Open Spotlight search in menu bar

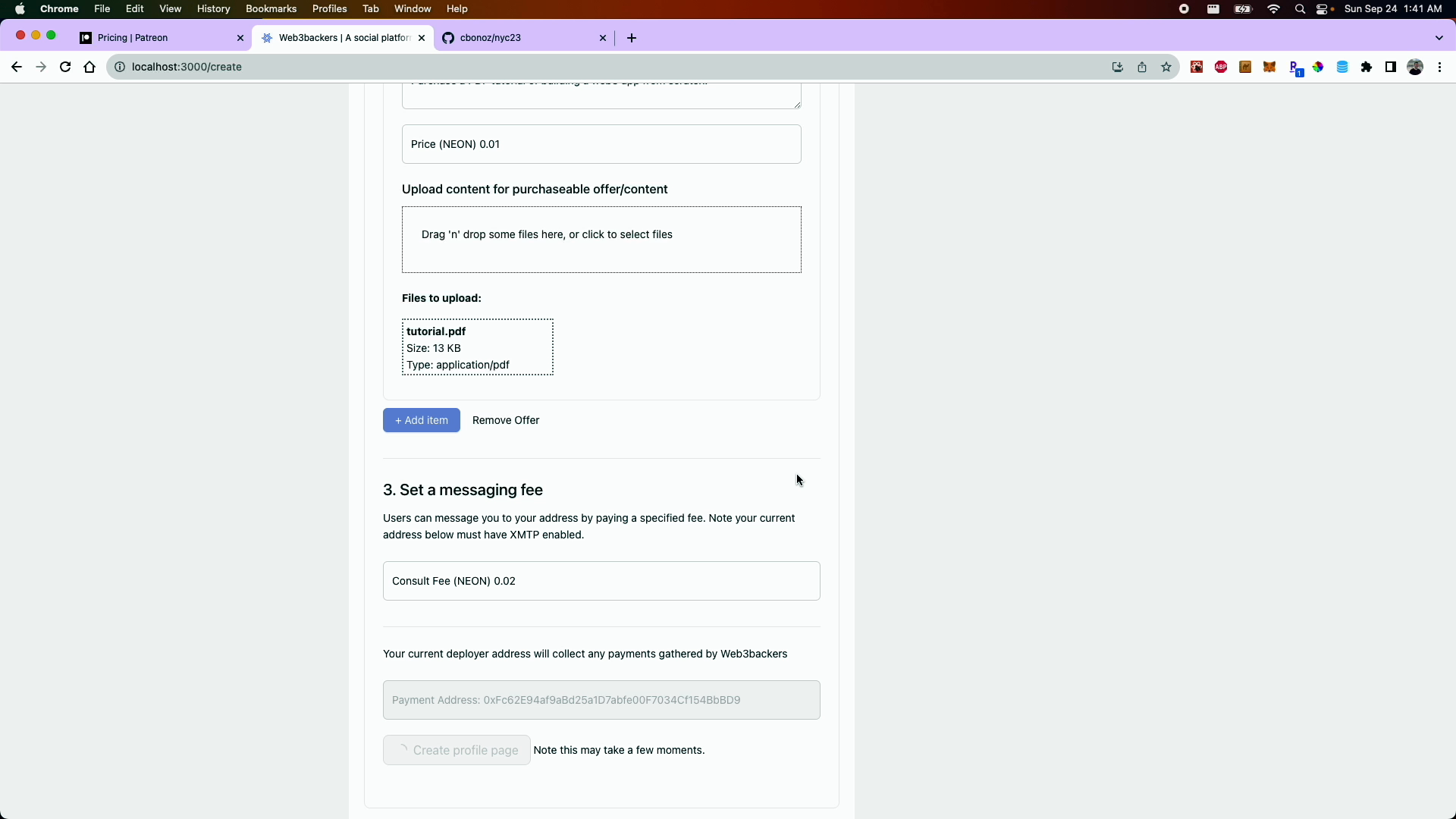point(1301,9)
